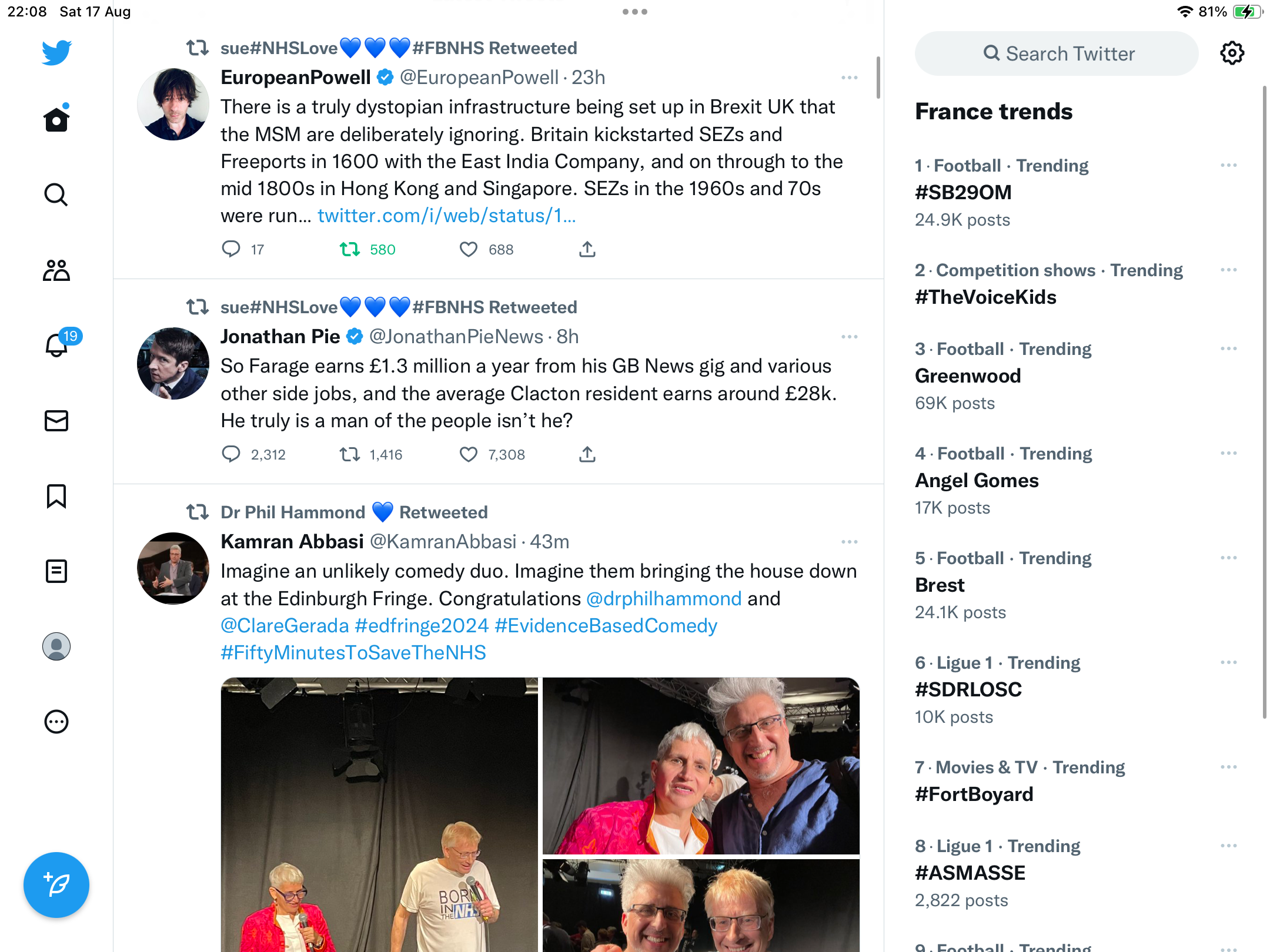
Task: Undo retweet on EuropeanPowell tweet
Action: pyautogui.click(x=350, y=249)
